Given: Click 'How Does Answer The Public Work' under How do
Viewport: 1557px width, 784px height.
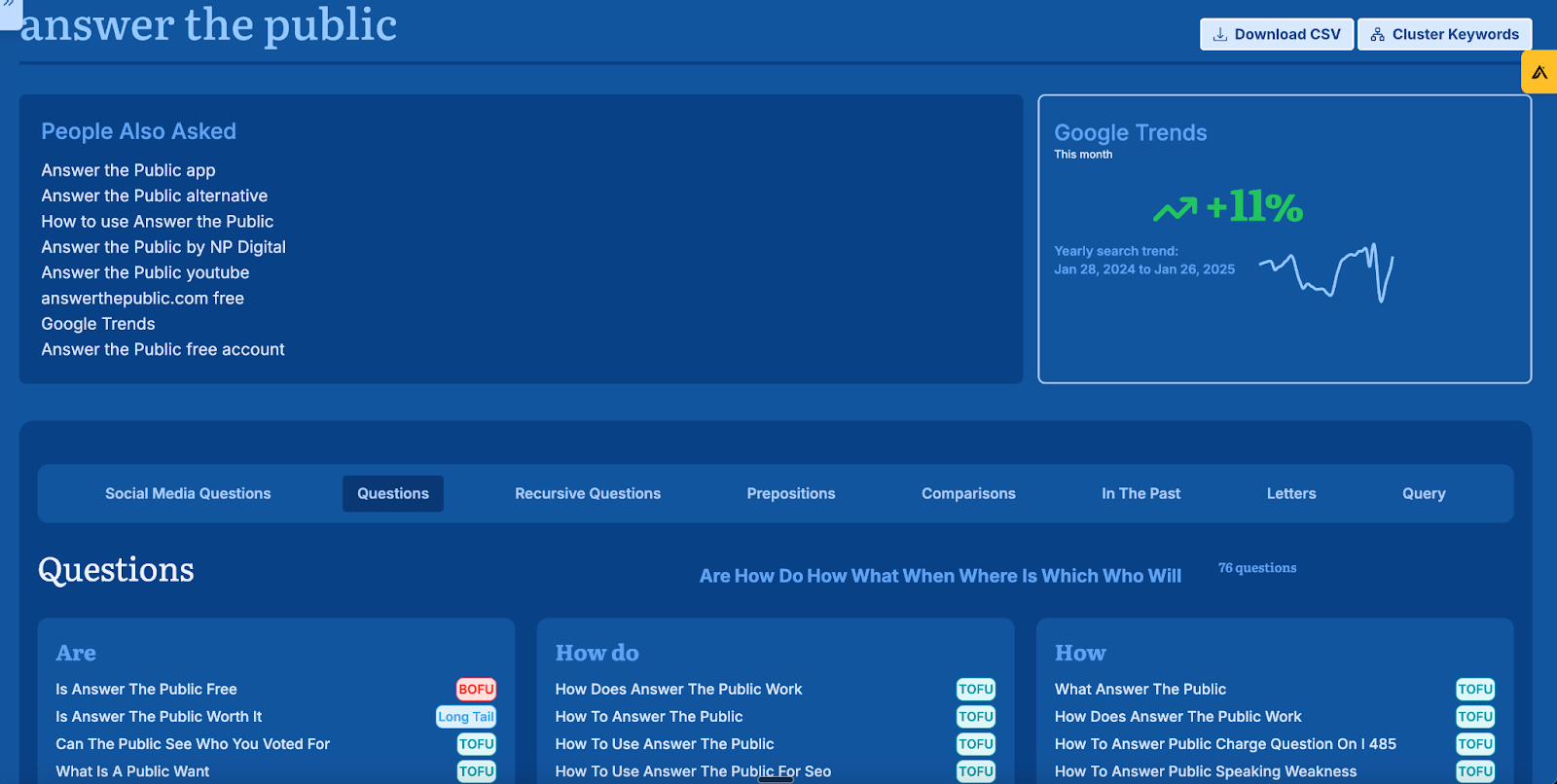Looking at the screenshot, I should click(678, 689).
